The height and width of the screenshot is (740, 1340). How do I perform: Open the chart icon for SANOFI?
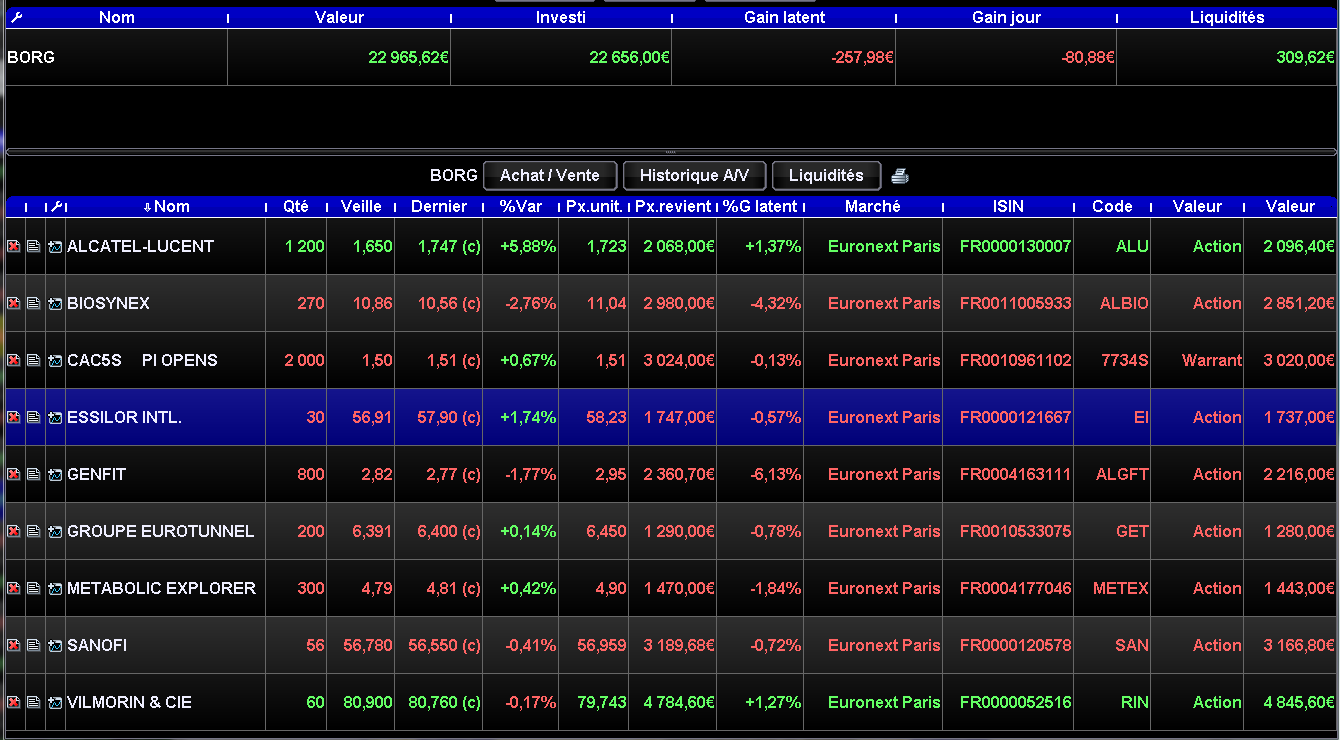[55, 645]
